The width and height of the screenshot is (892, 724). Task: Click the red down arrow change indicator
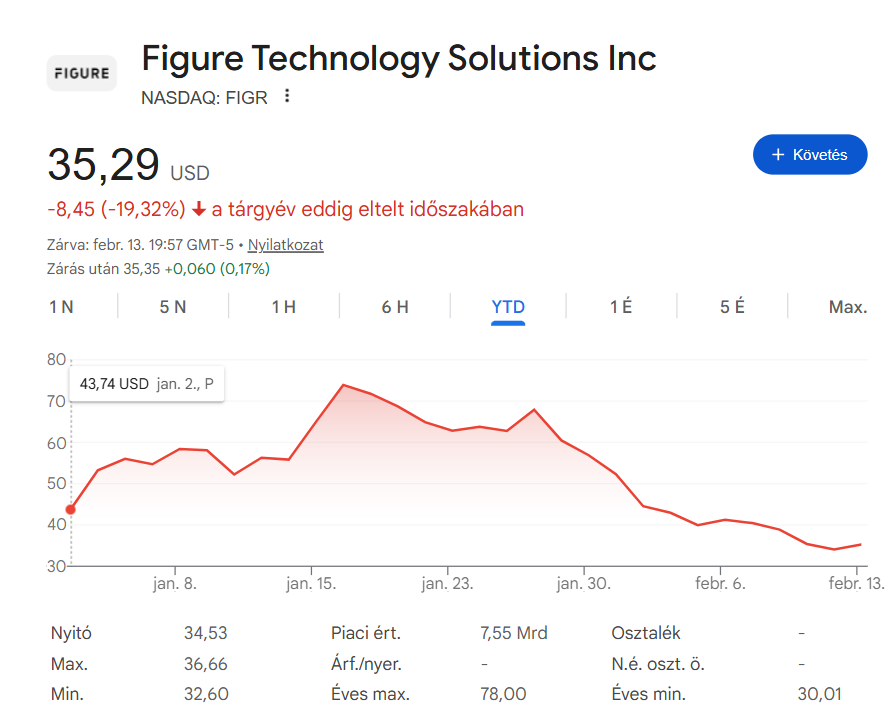click(199, 210)
